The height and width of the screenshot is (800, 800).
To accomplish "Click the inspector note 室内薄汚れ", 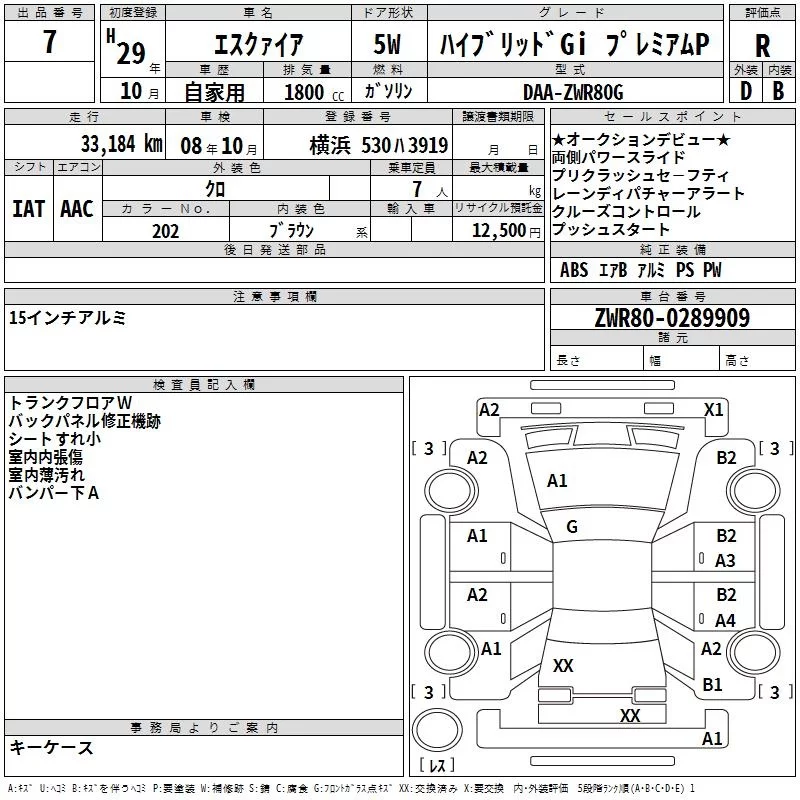I will tap(46, 475).
